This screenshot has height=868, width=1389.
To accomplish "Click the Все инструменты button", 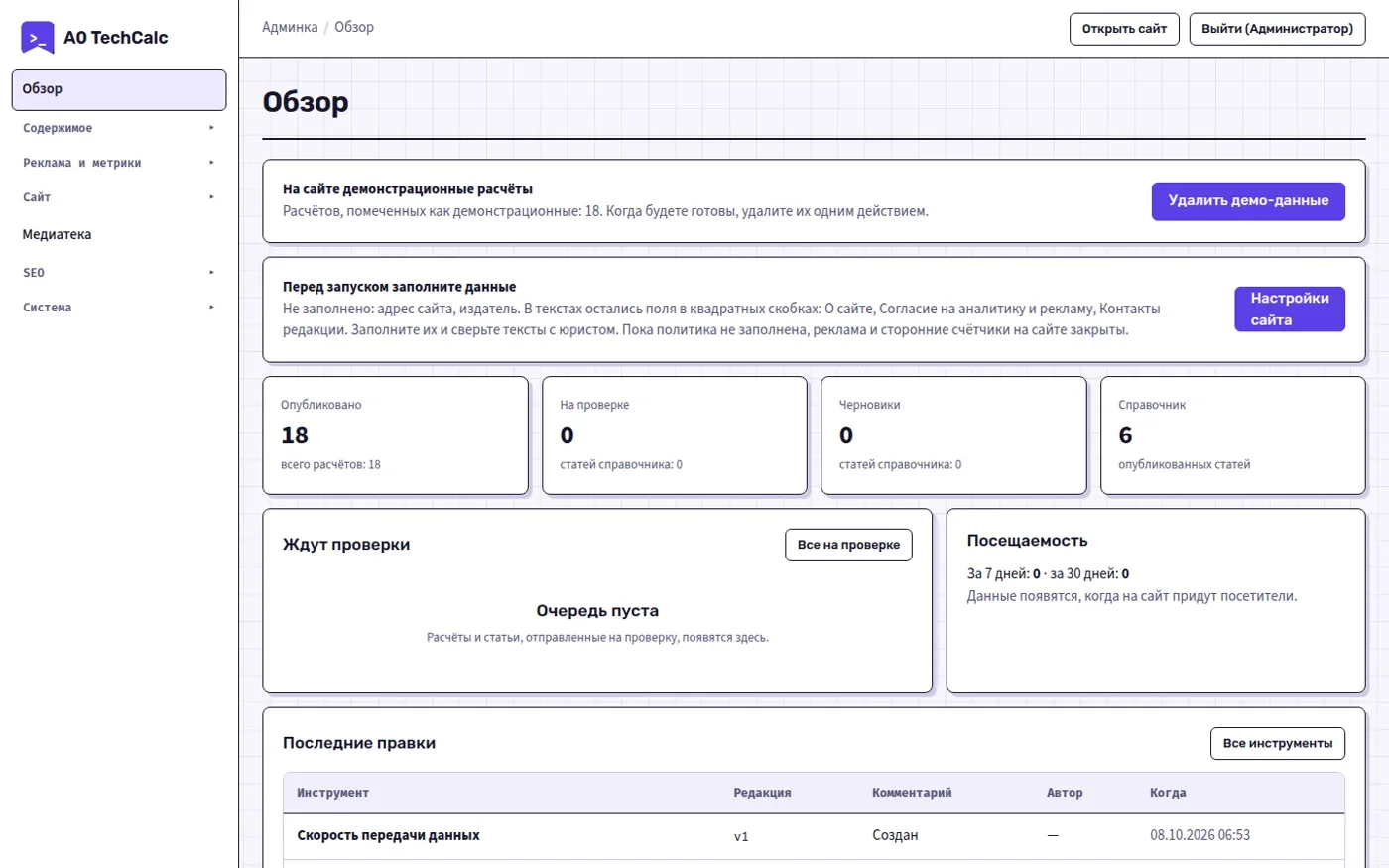I will coord(1278,744).
